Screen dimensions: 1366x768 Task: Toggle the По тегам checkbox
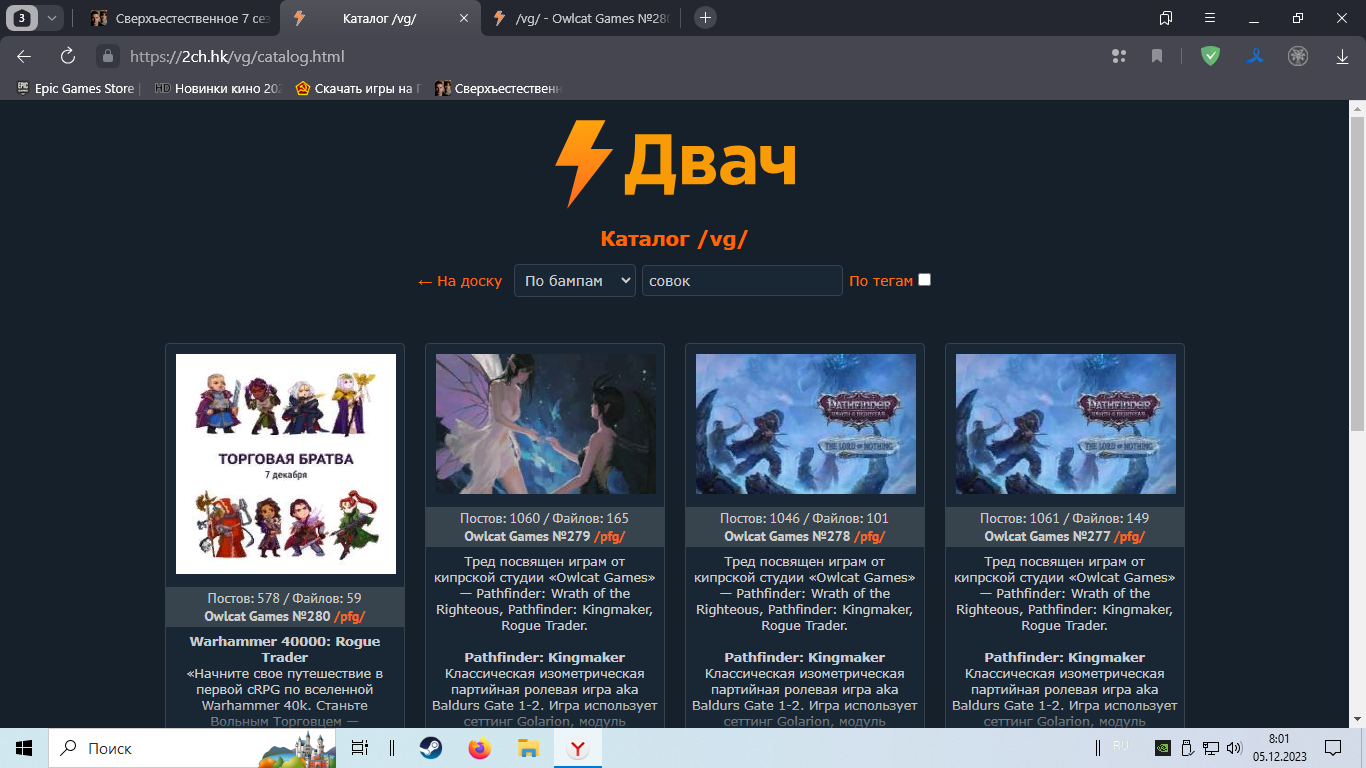925,280
